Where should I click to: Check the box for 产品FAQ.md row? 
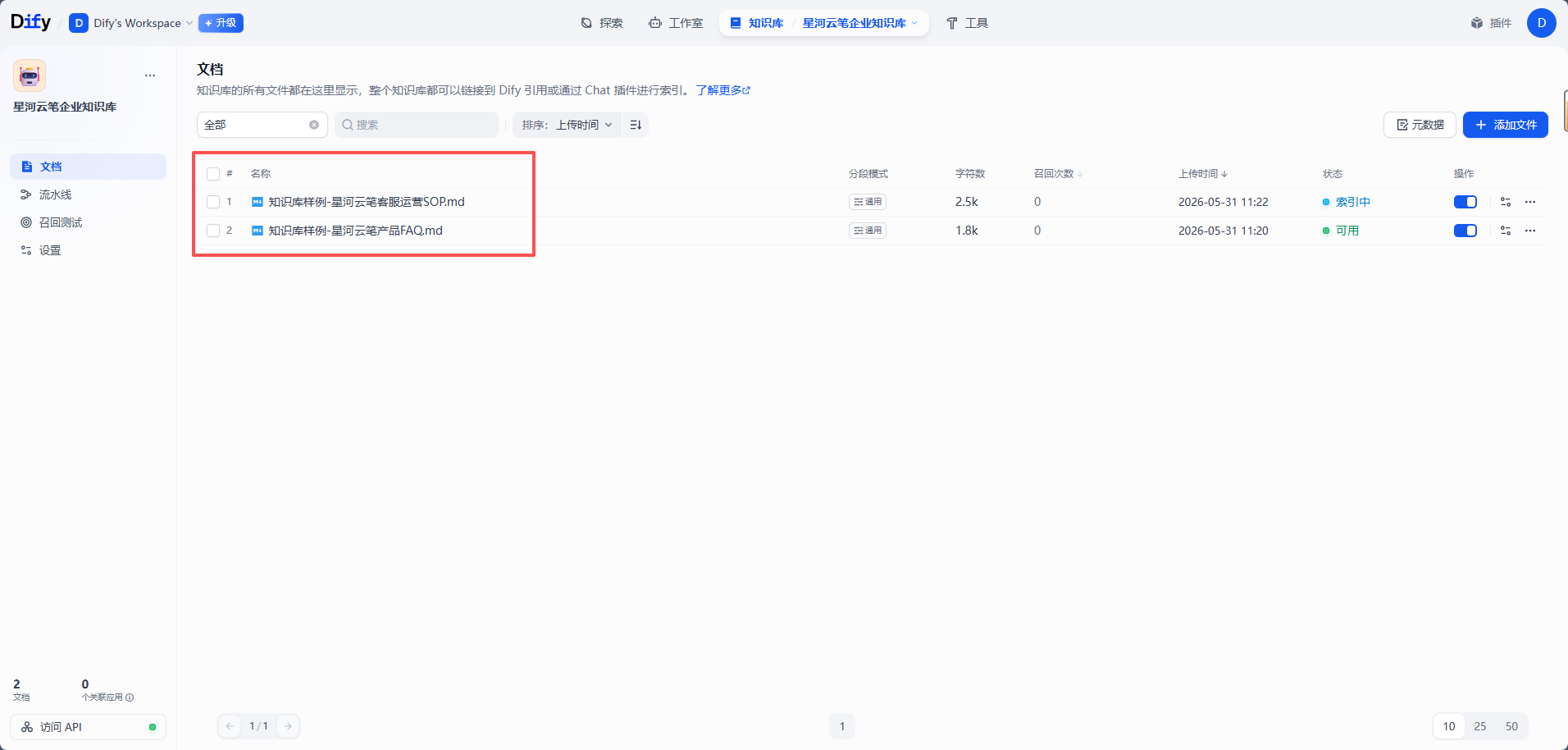[x=213, y=231]
